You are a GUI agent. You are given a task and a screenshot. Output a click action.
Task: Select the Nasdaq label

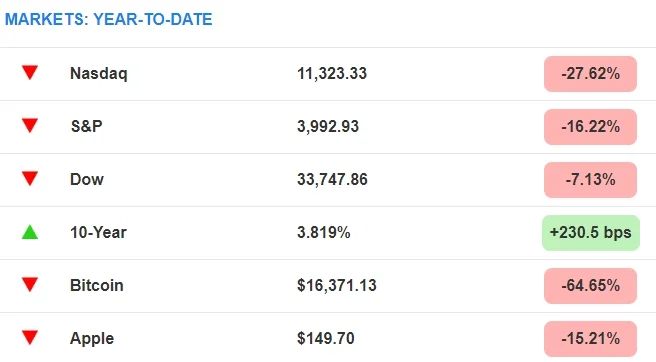[99, 74]
